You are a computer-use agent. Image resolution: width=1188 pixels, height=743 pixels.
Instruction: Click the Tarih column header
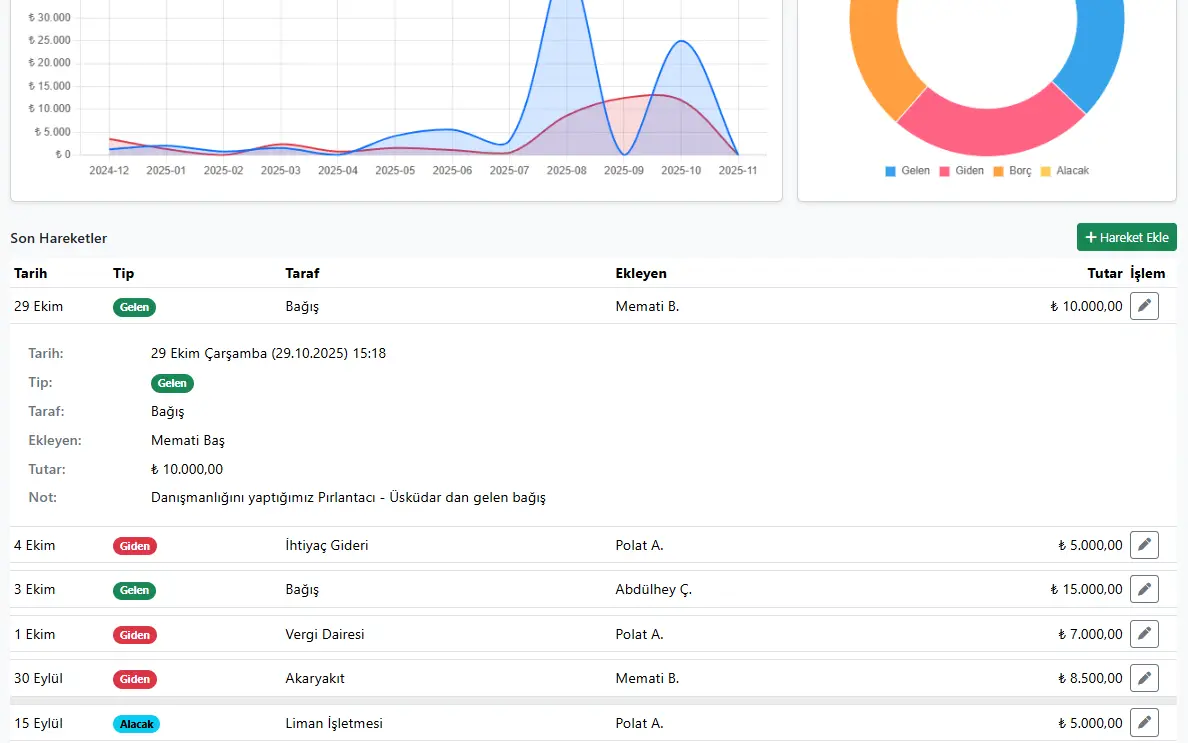tap(31, 273)
